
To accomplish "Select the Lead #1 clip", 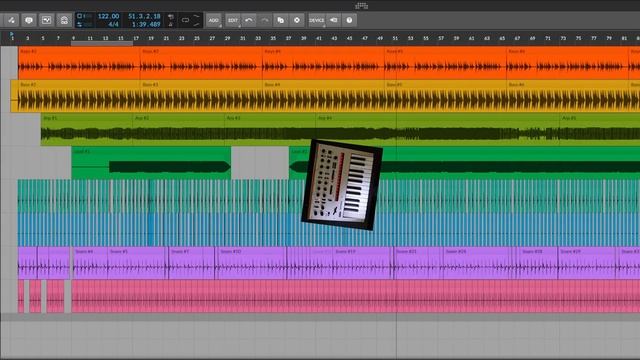I will pyautogui.click(x=151, y=163).
